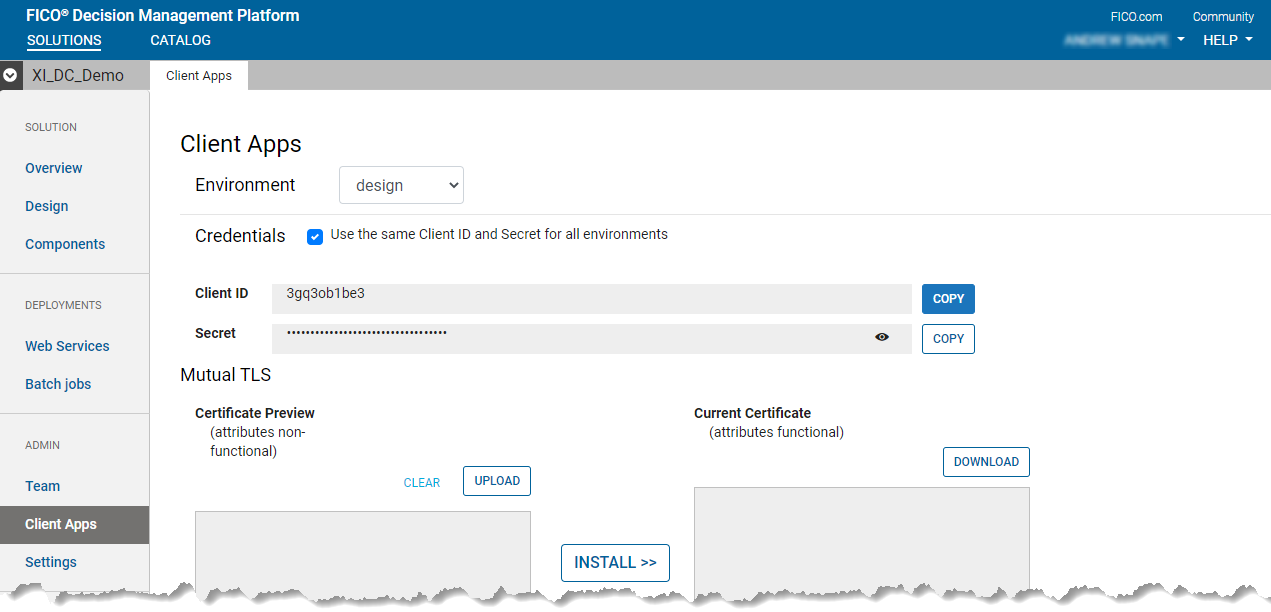
Task: Click the INSTALL >> button
Action: (x=615, y=563)
